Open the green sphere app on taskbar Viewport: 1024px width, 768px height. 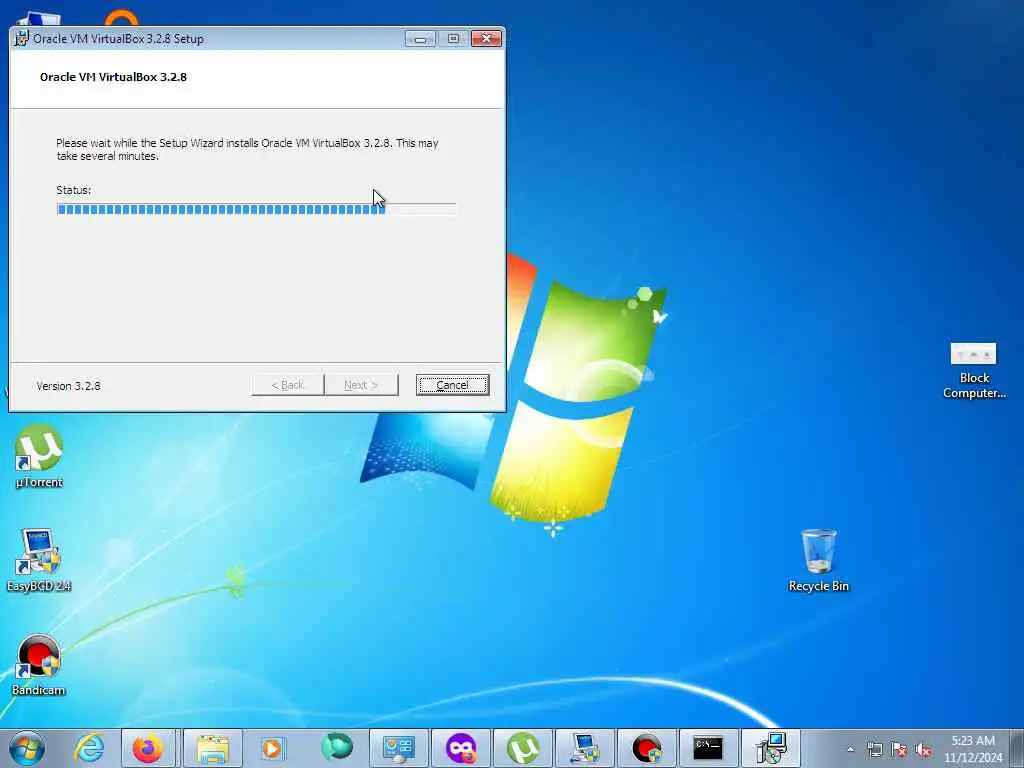336,748
